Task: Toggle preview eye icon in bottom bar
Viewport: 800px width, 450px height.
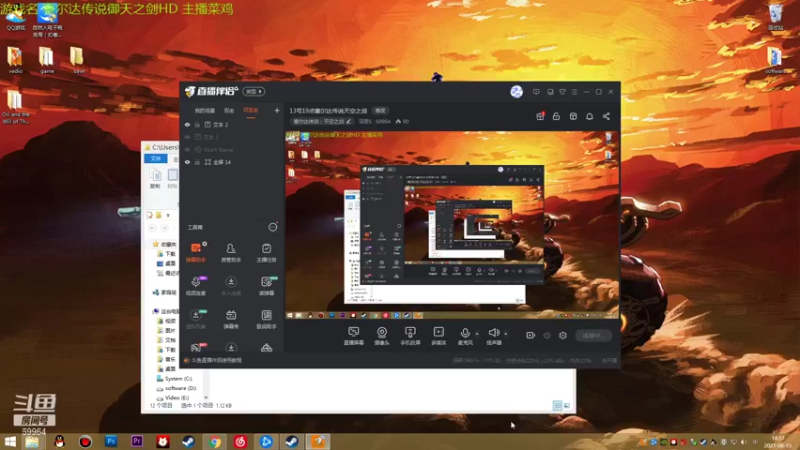Action: 547,335
